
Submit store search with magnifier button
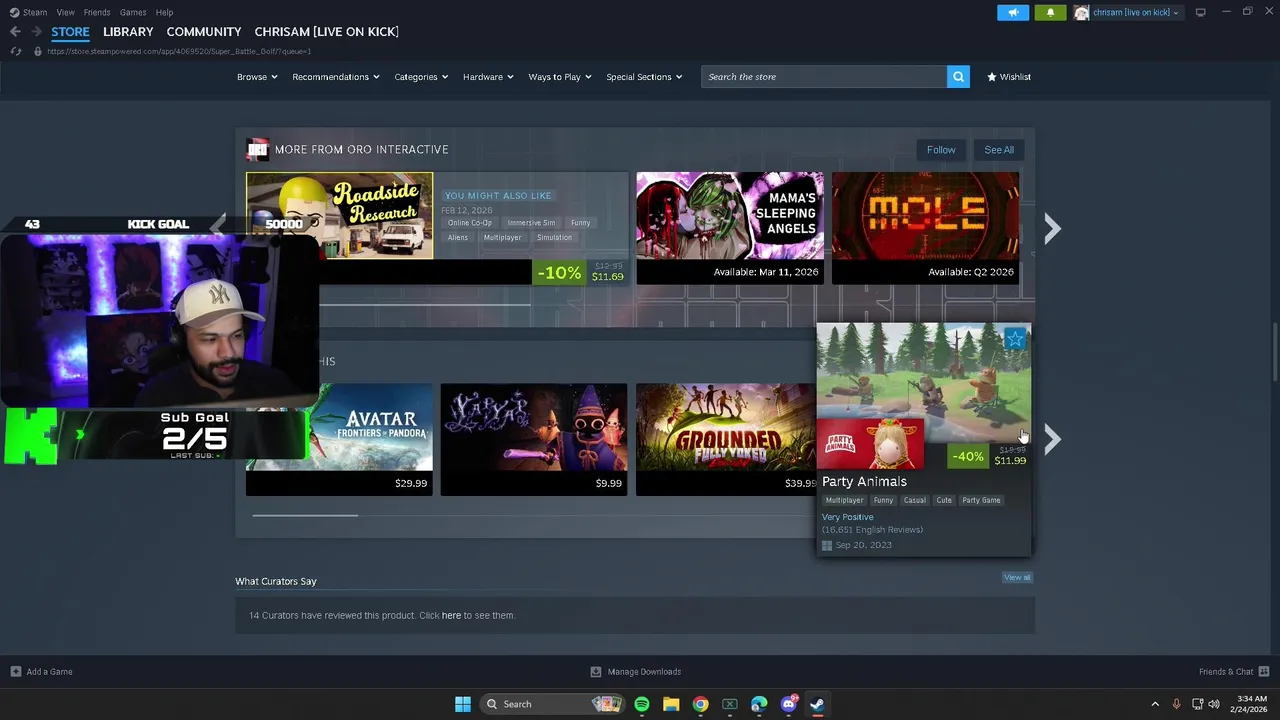[x=958, y=77]
